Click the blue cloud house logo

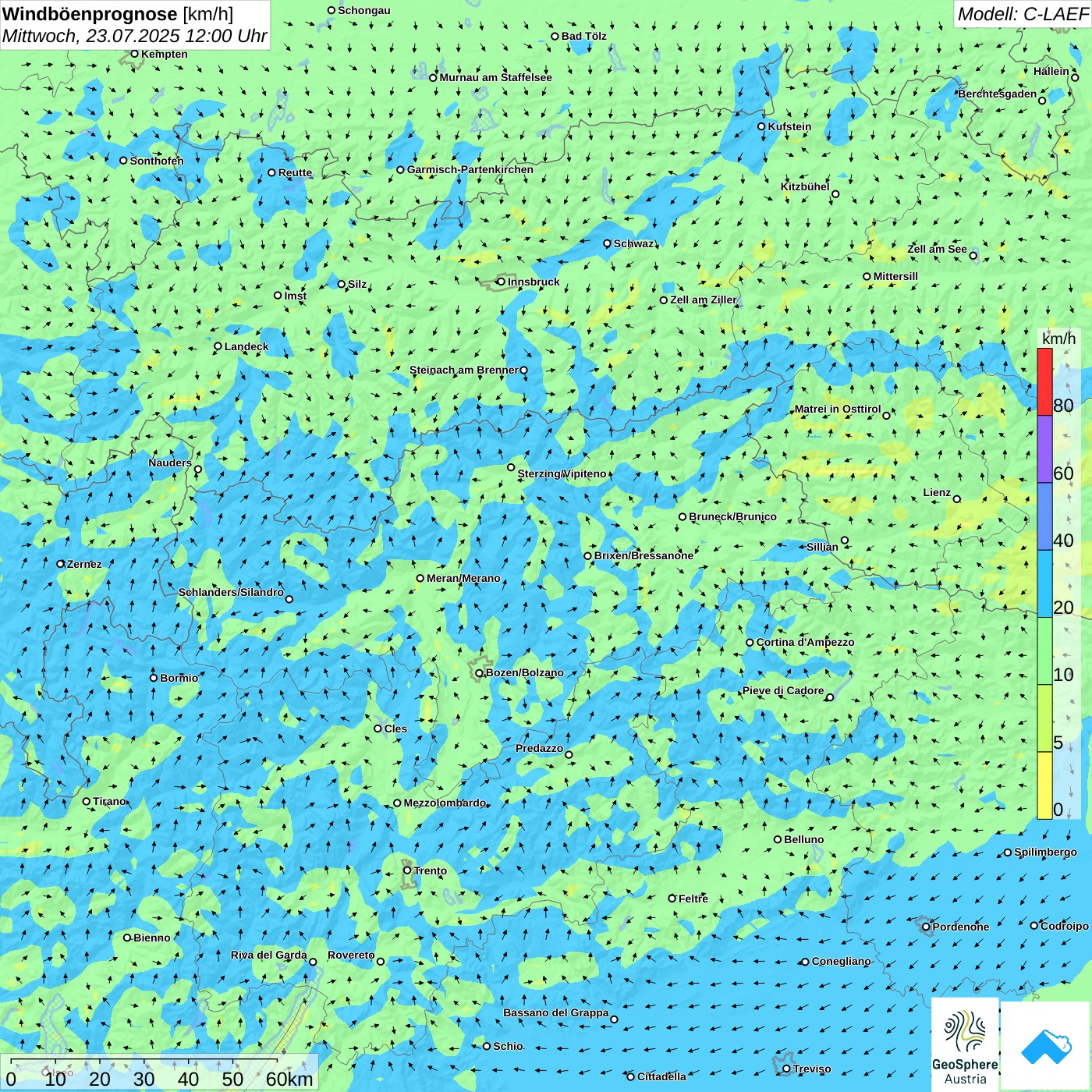pos(1046,1046)
